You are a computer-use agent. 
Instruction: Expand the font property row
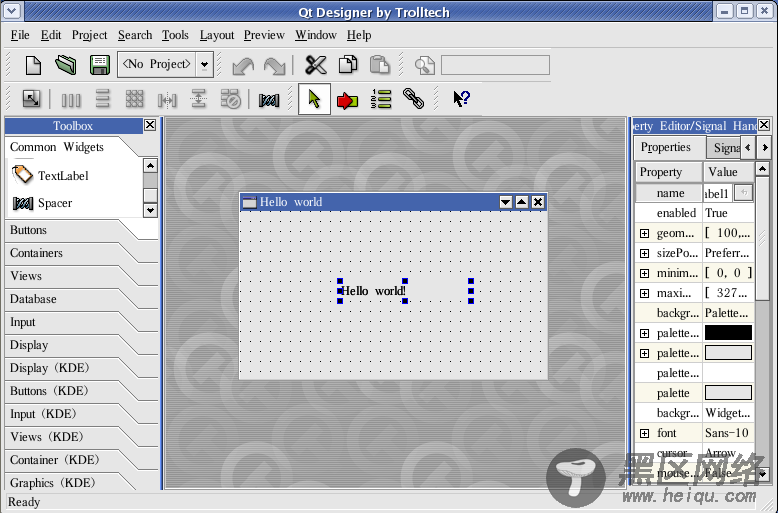644,434
